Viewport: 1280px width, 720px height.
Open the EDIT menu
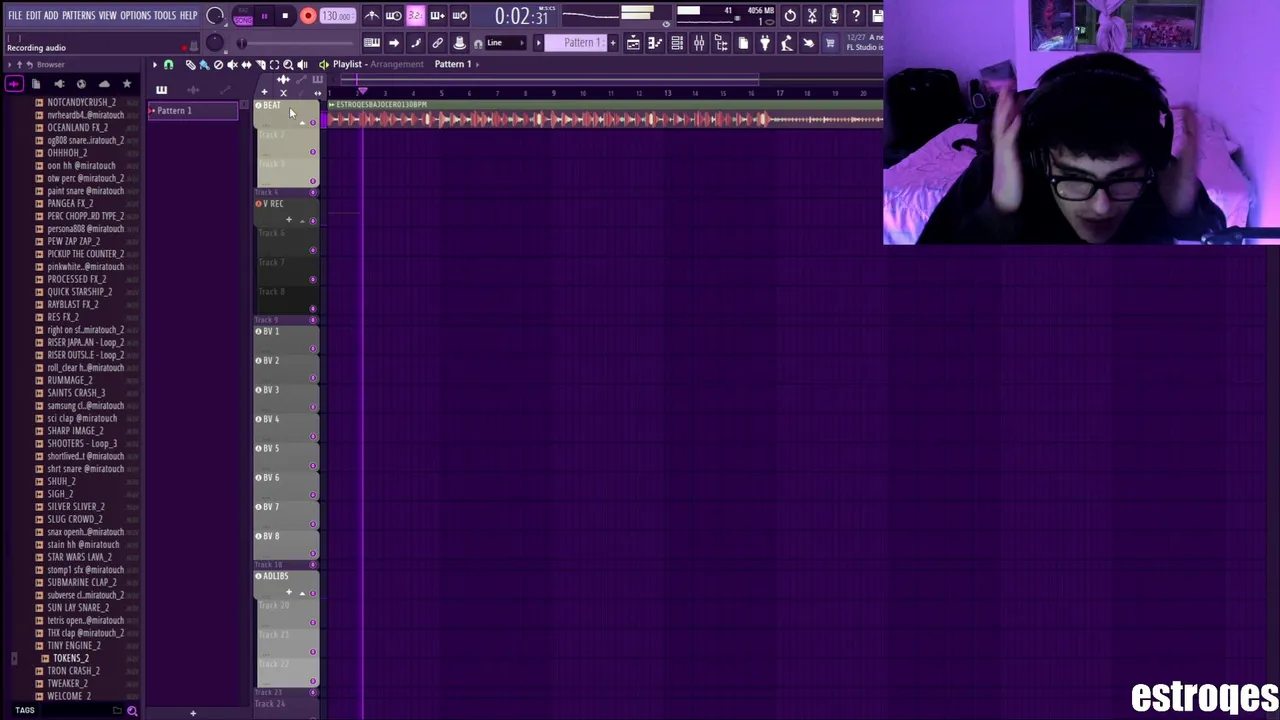(x=33, y=16)
